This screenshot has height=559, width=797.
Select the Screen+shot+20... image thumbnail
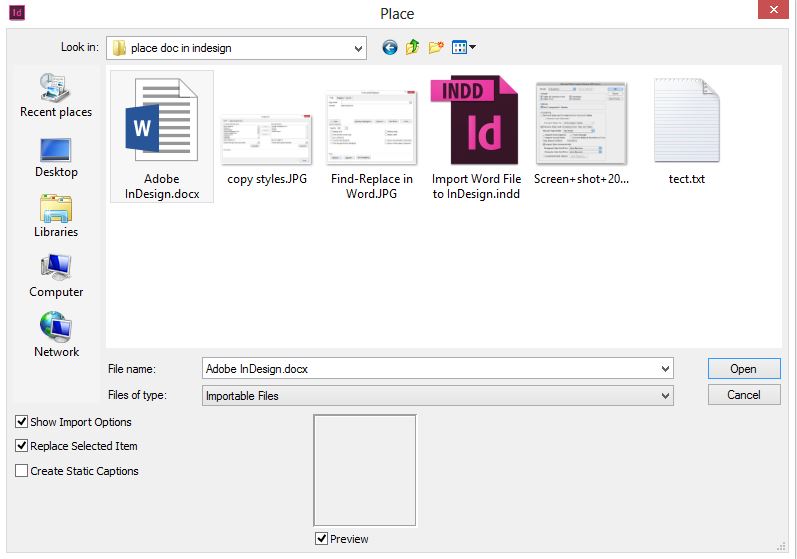coord(581,122)
